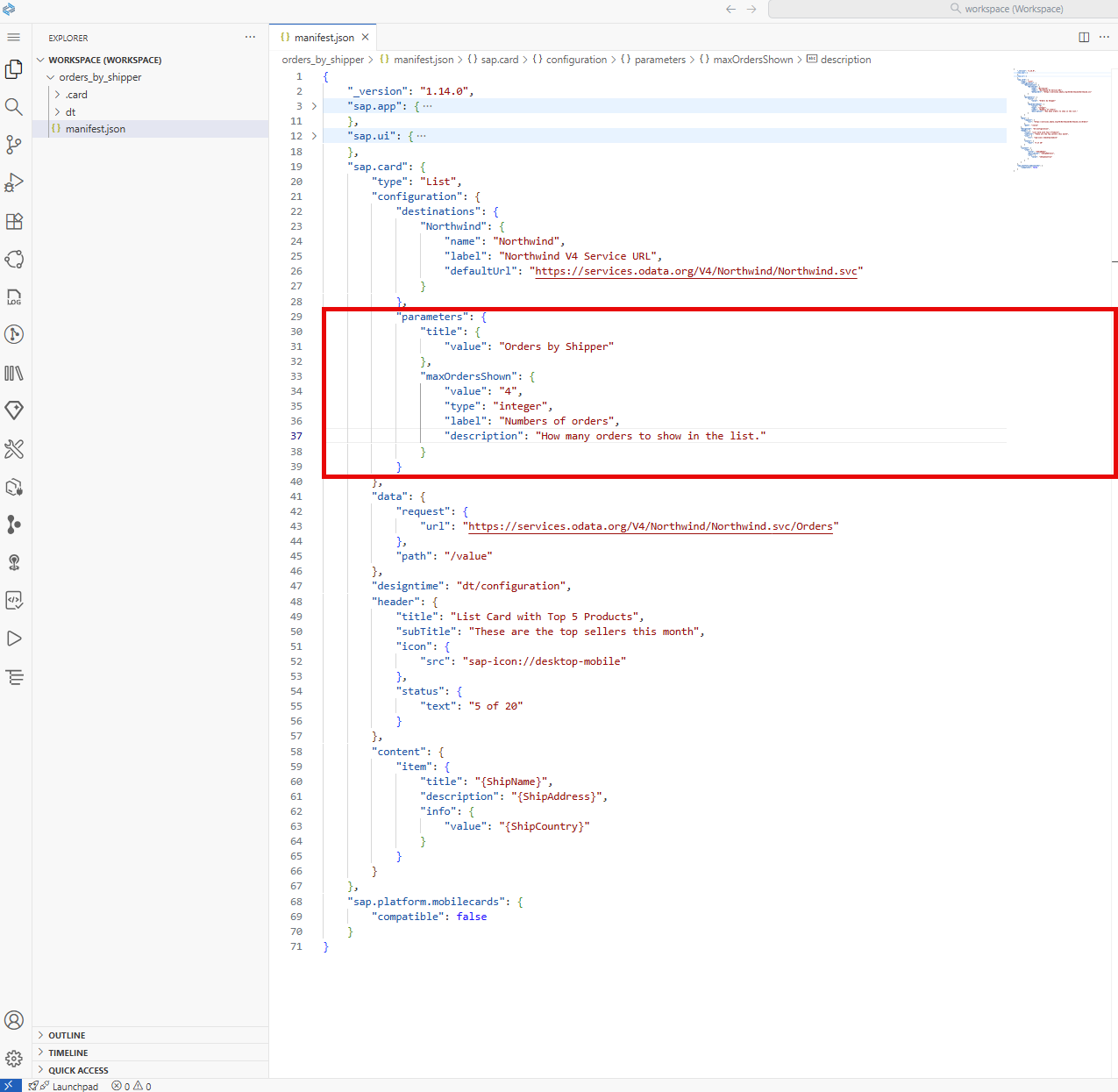Screen dimensions: 1118x1092
Task: Click the "dt/configuration" designtime value
Action: click(511, 586)
